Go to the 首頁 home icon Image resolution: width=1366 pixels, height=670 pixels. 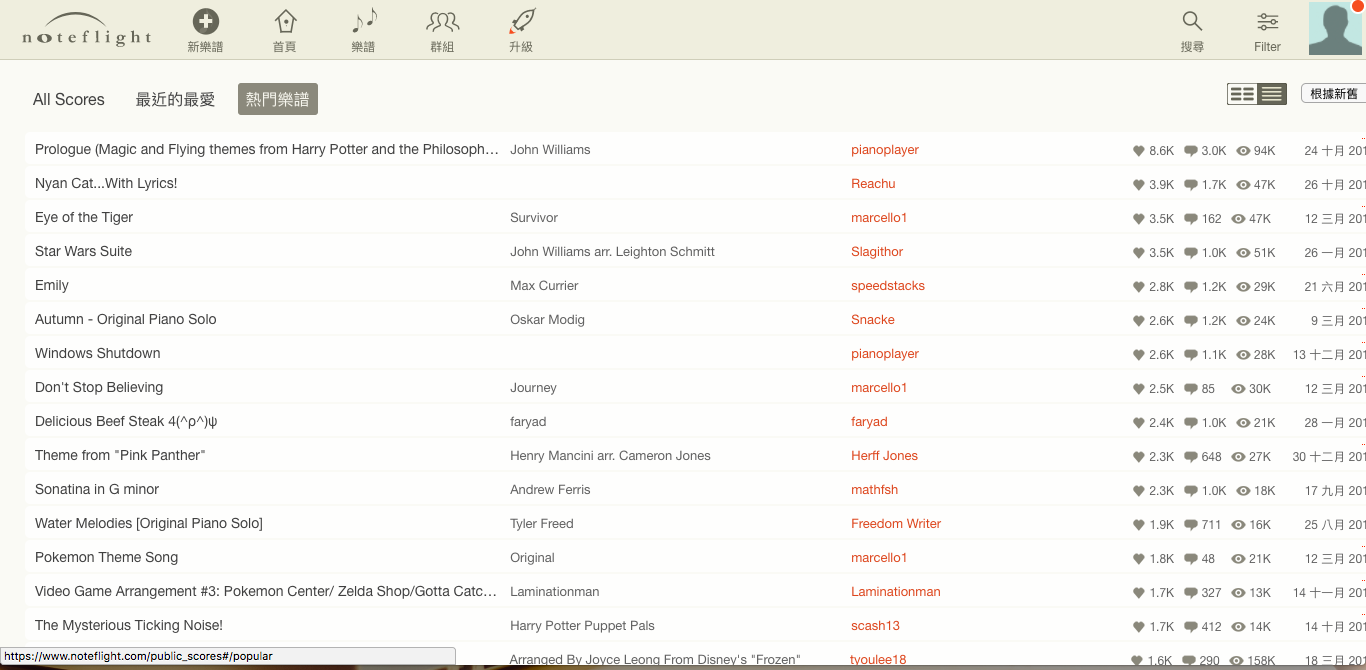(285, 30)
